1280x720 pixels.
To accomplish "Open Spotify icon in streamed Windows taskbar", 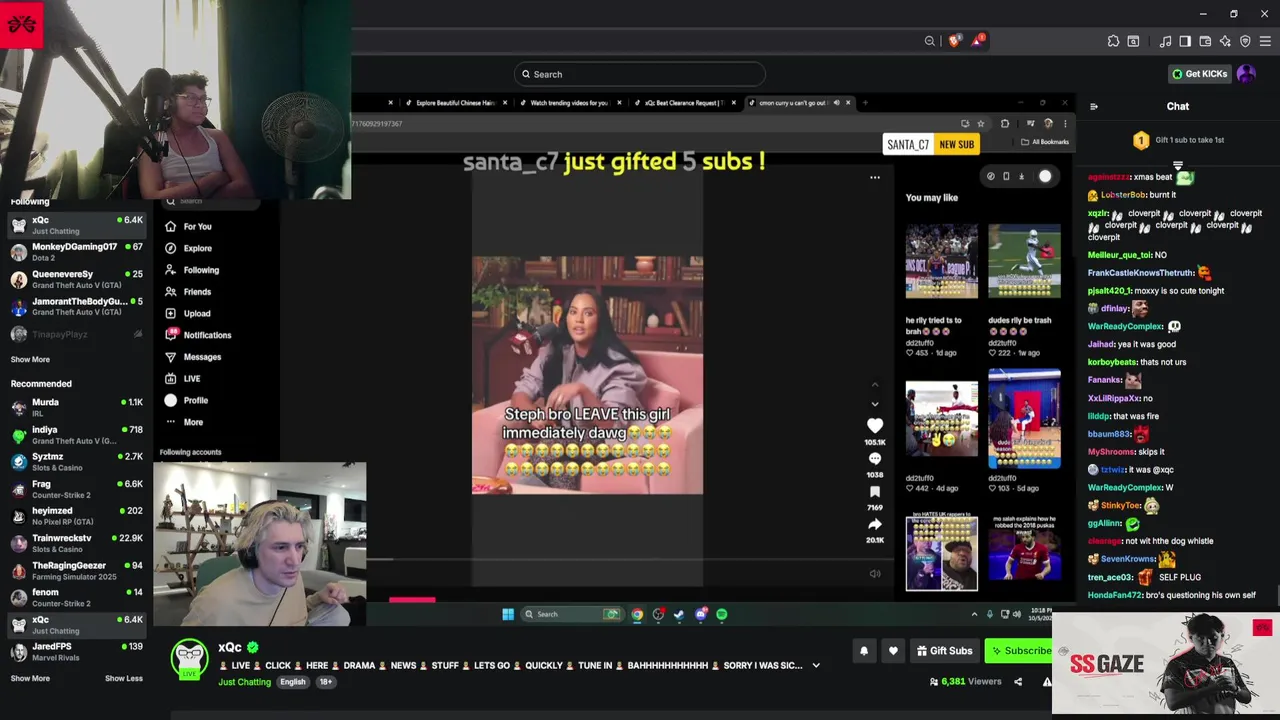I will 722,614.
